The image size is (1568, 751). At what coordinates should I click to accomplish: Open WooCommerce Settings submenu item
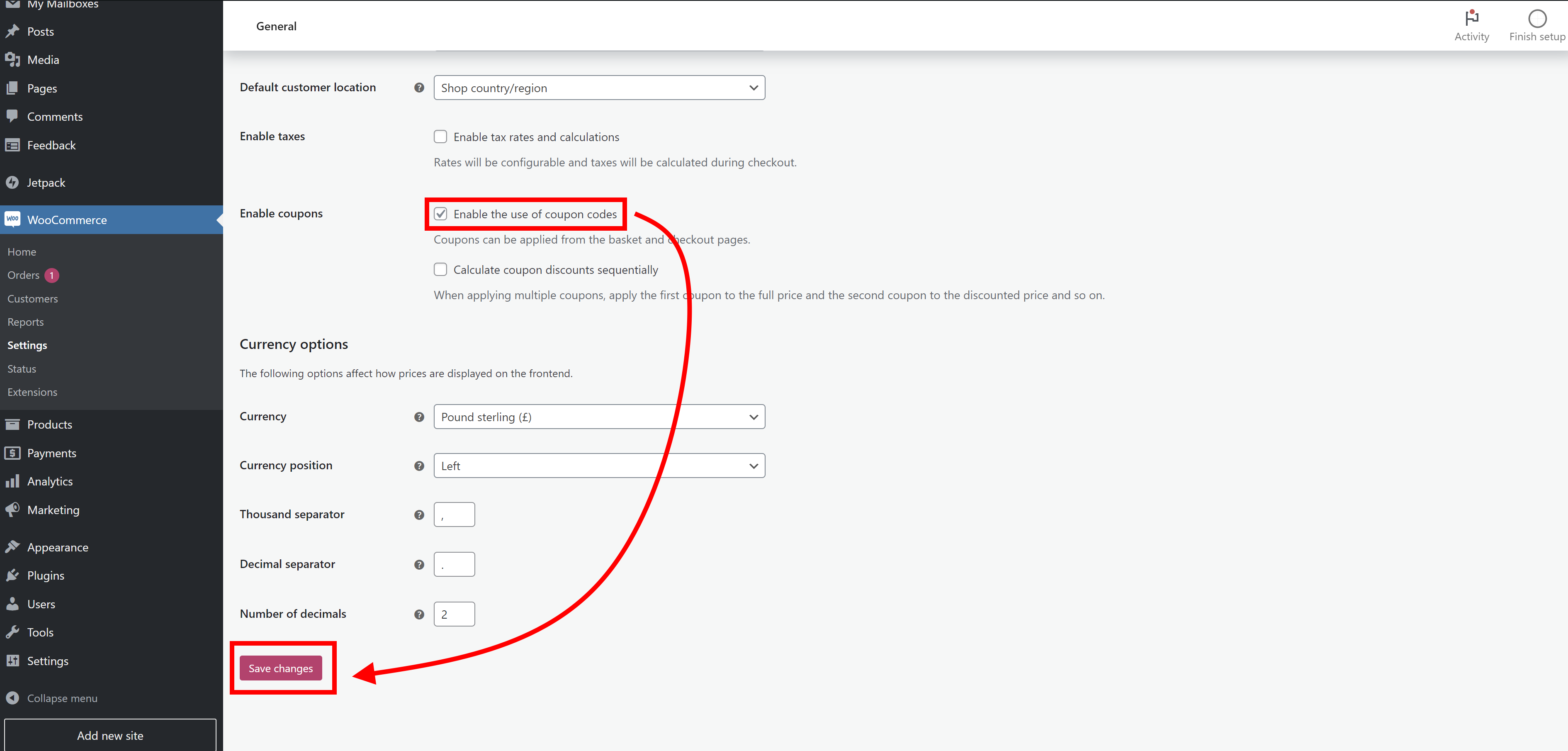pyautogui.click(x=27, y=345)
